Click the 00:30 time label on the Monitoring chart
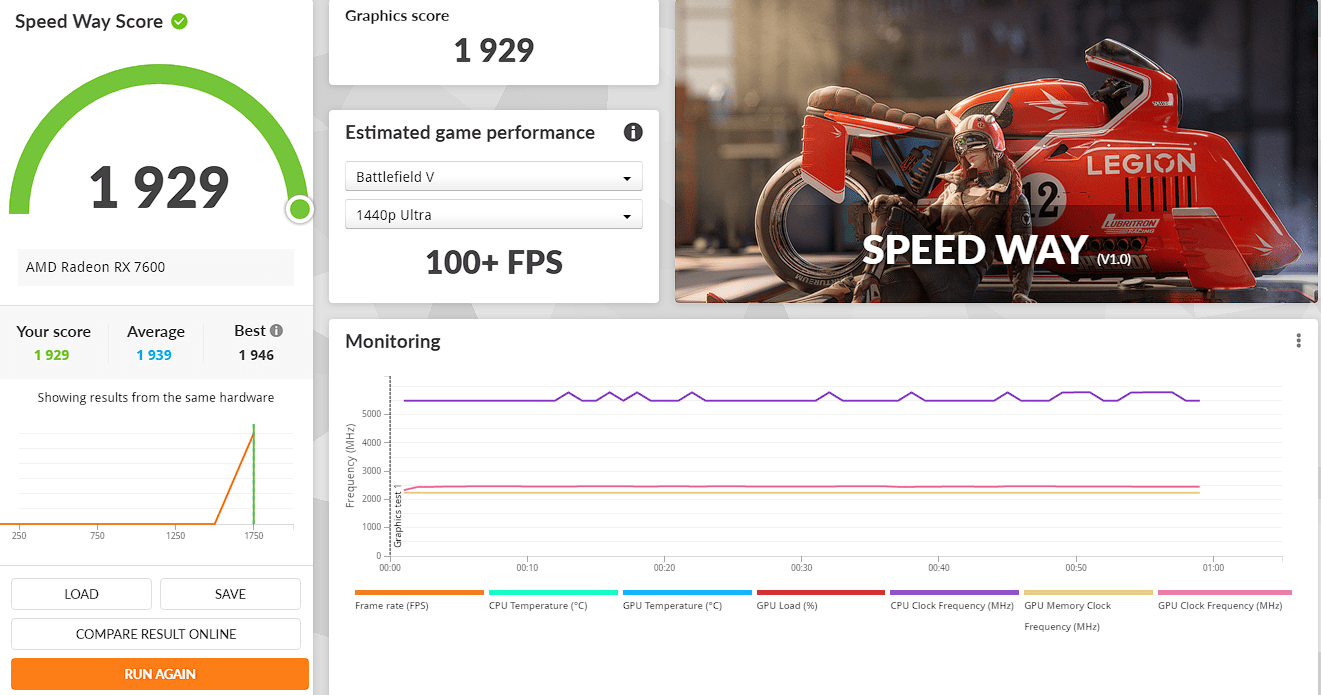The width and height of the screenshot is (1321, 695). (801, 568)
